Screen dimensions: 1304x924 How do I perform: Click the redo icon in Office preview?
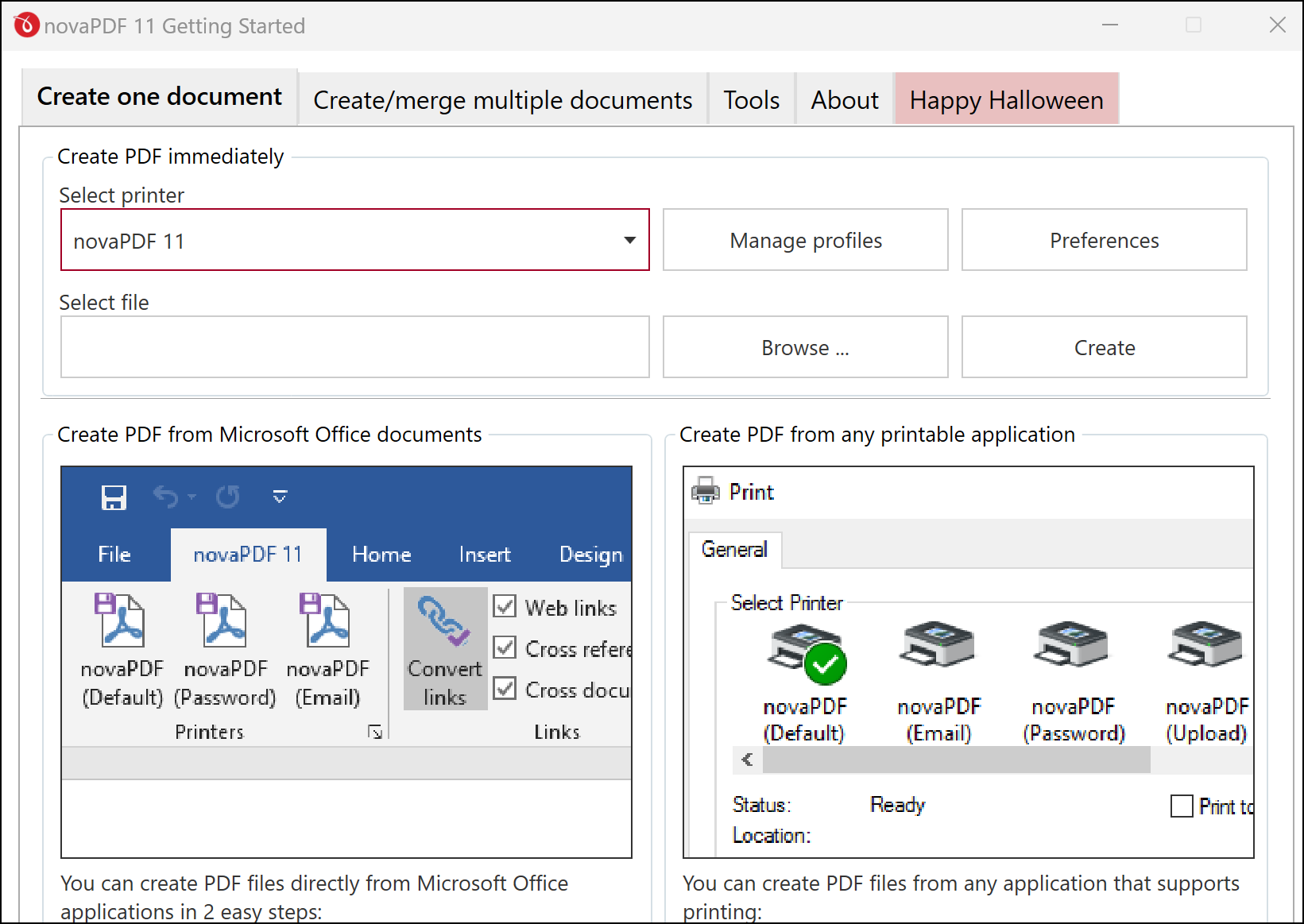(227, 497)
